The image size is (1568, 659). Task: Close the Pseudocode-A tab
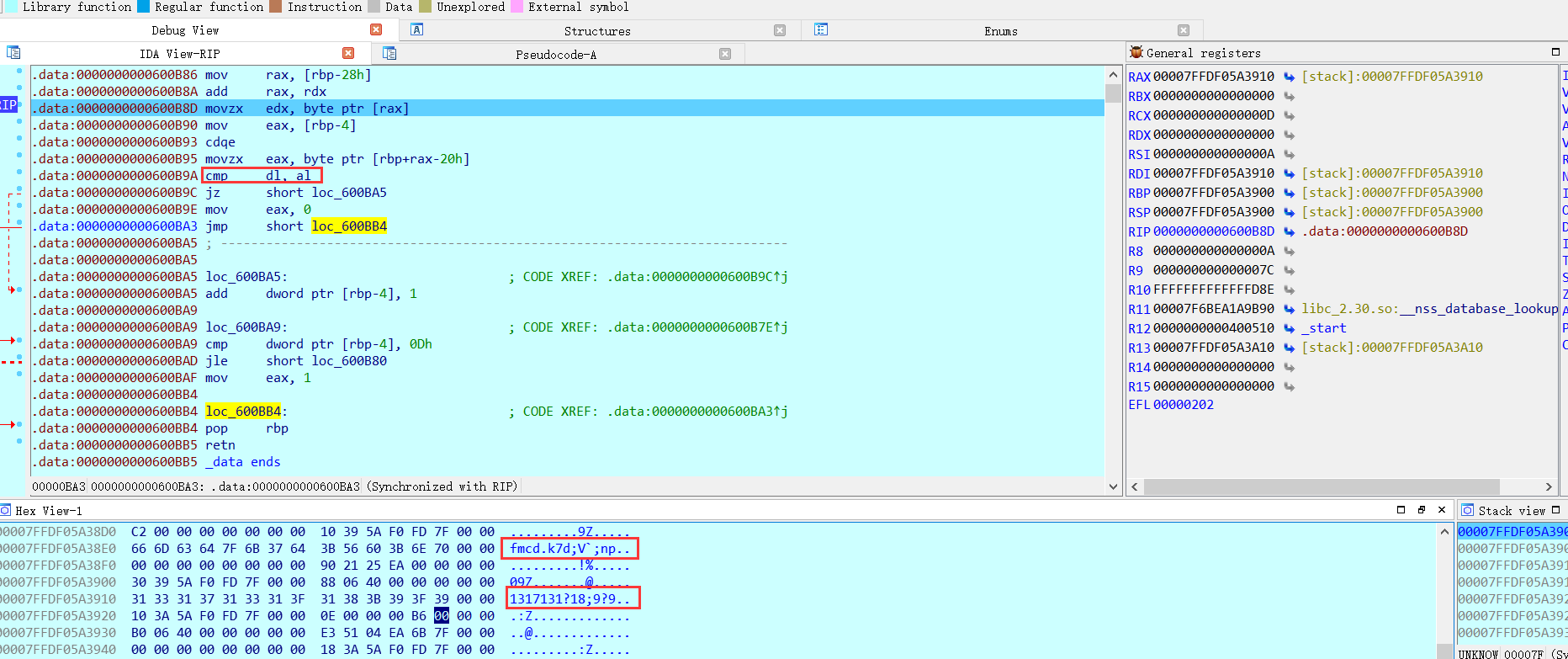(725, 54)
